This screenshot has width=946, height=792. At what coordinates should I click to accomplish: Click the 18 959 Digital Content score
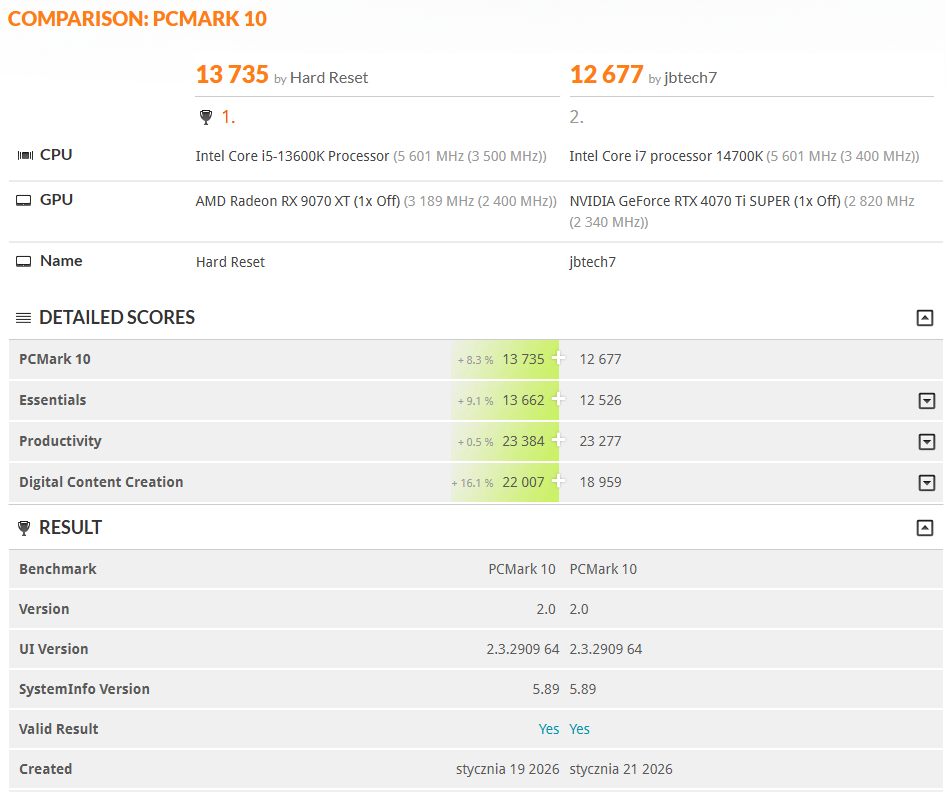click(600, 482)
